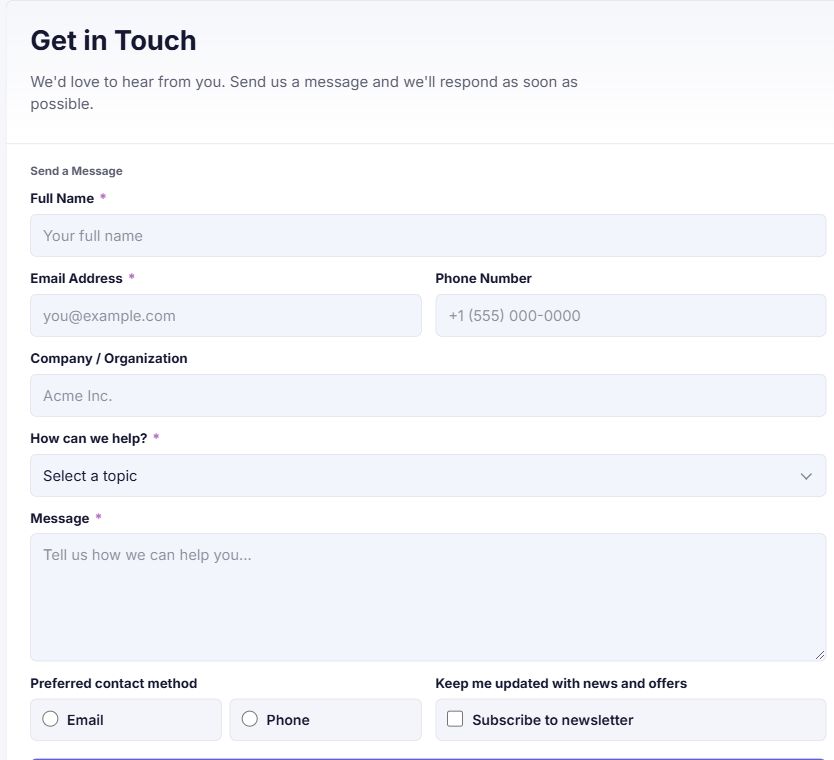834x760 pixels.
Task: Click the Send a Message section label
Action: [x=76, y=171]
